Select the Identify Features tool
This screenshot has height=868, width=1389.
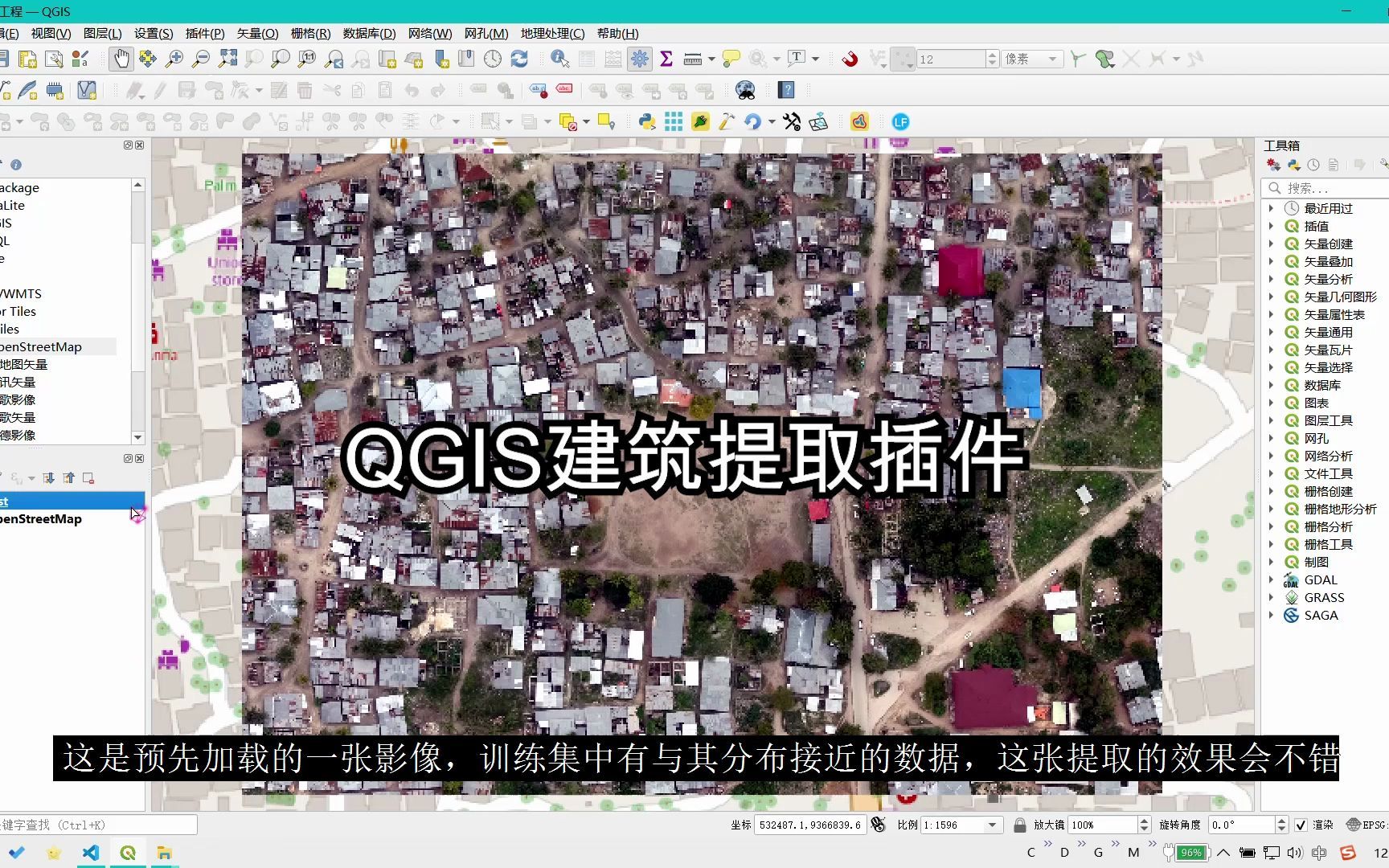559,58
